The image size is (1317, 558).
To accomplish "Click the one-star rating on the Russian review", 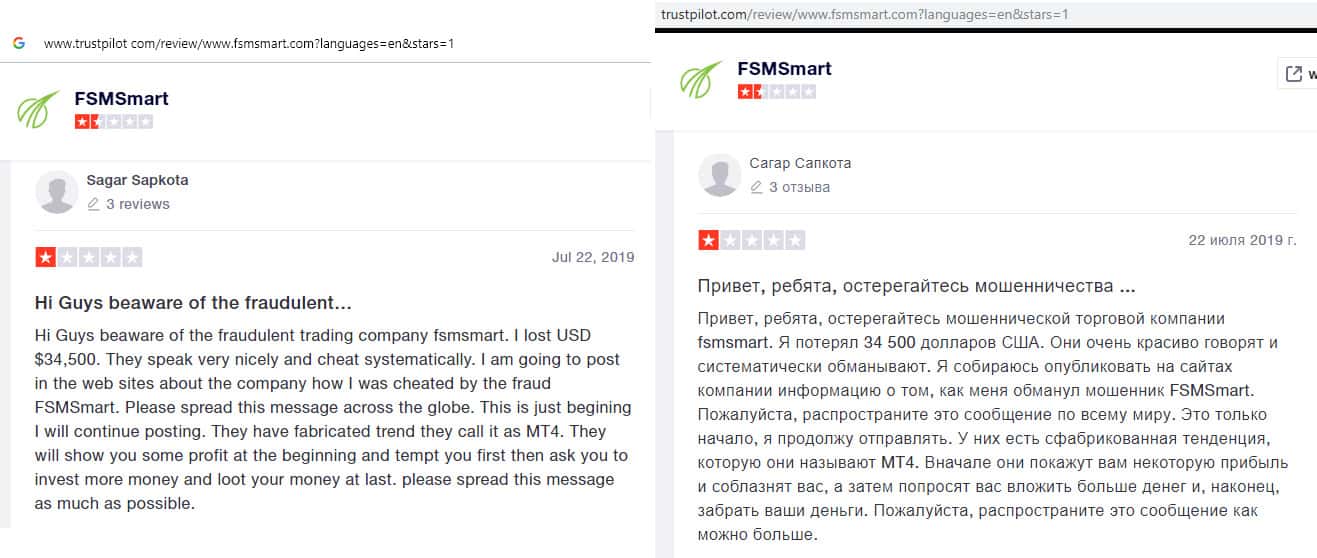I will click(x=751, y=240).
